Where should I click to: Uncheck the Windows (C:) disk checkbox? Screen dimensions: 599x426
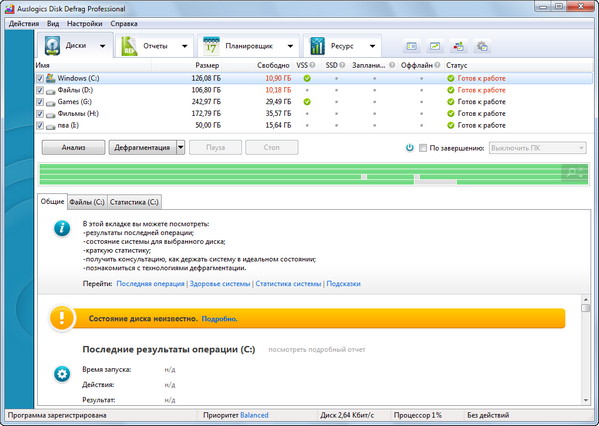40,79
